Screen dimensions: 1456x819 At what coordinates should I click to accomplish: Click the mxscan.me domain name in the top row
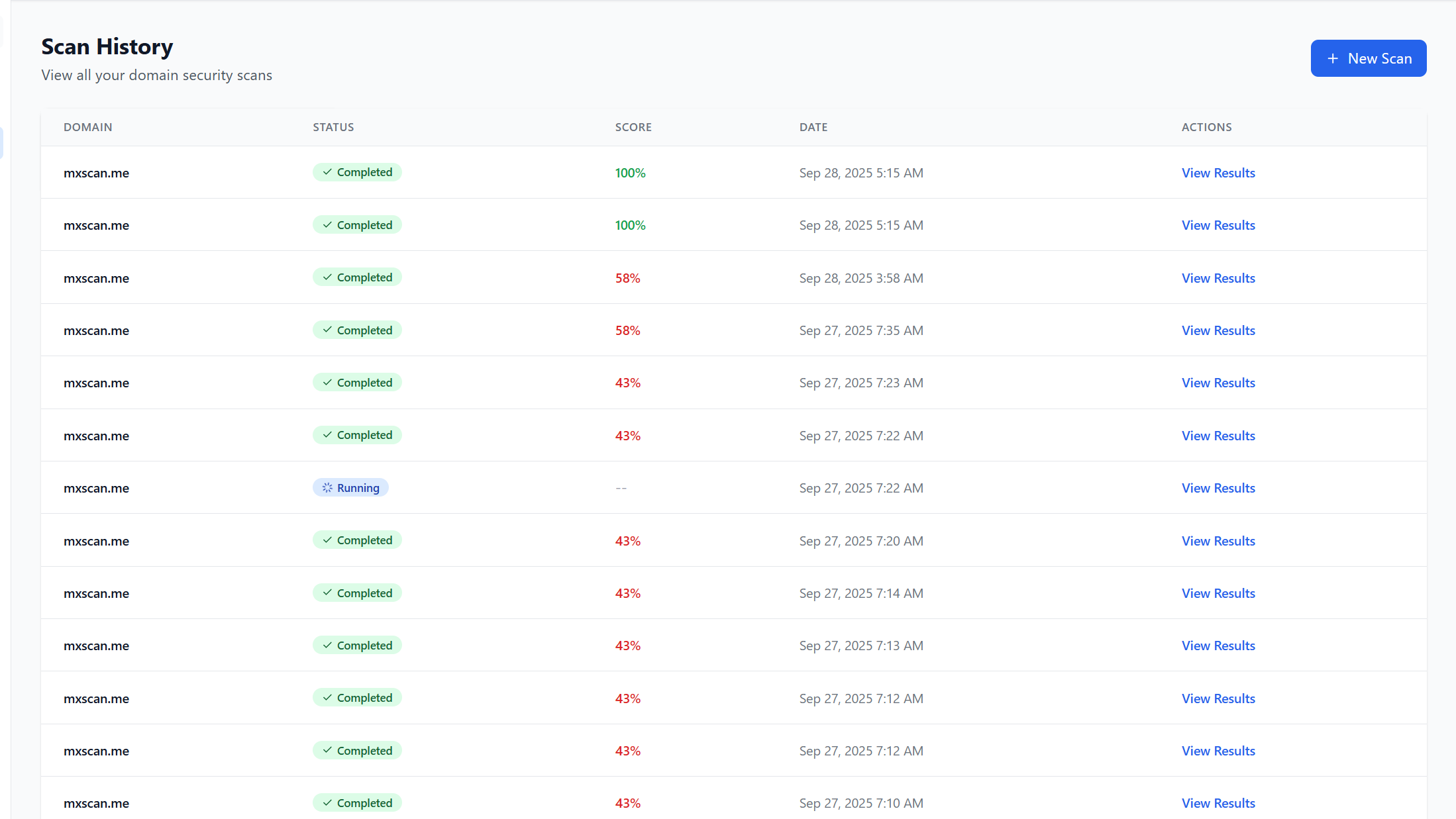pos(96,172)
